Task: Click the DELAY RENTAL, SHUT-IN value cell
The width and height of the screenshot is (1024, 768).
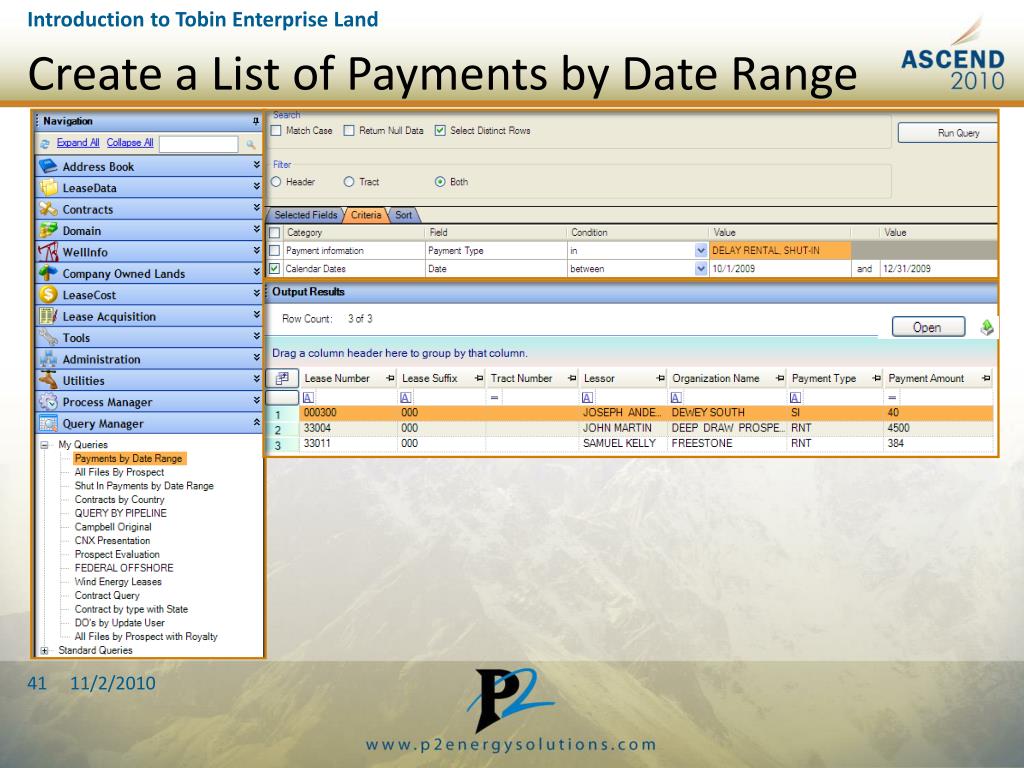Action: 780,251
